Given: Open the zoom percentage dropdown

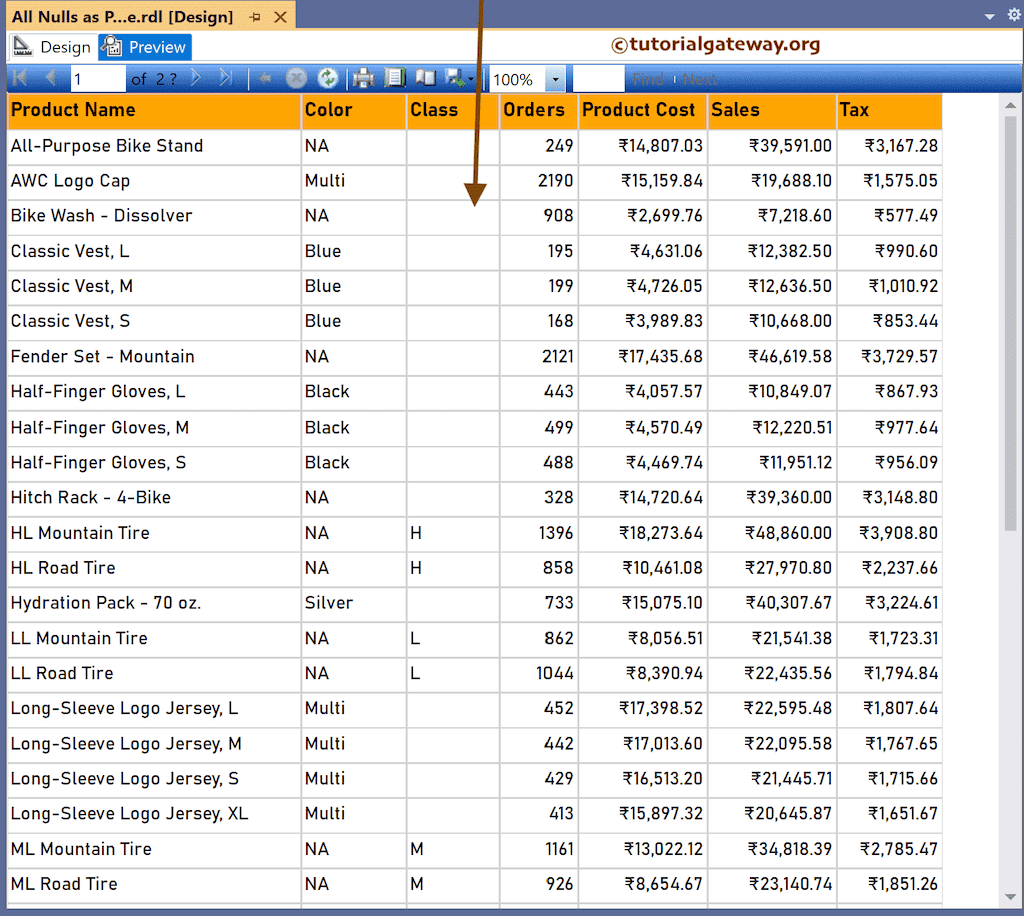Looking at the screenshot, I should (x=548, y=78).
